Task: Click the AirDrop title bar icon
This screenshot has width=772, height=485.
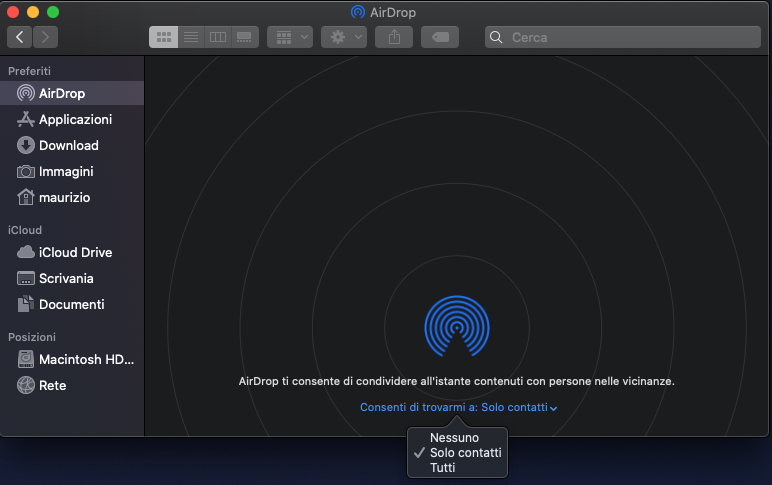Action: click(358, 12)
